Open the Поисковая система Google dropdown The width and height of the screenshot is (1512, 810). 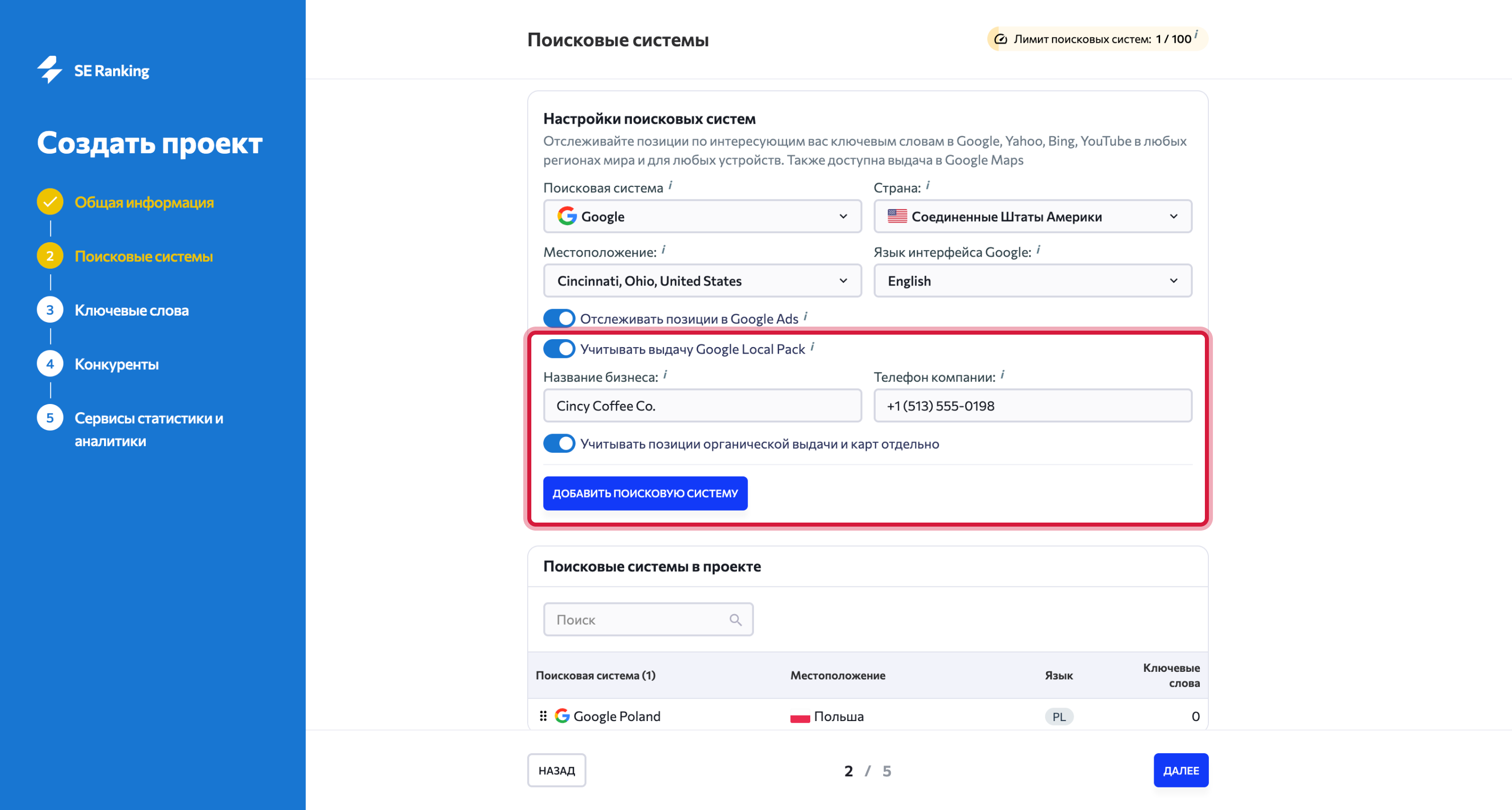pos(703,217)
